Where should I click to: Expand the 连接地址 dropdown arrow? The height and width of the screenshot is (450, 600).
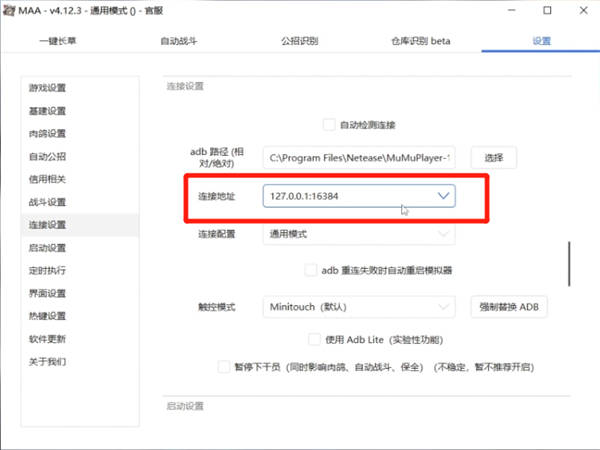coord(444,196)
